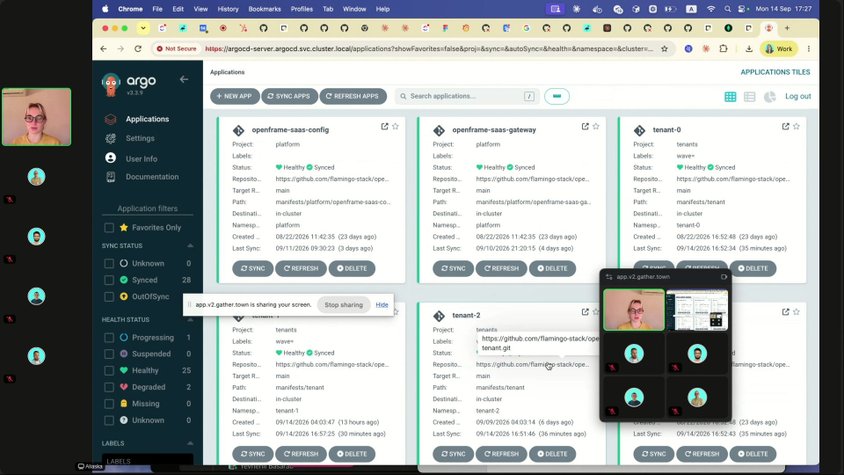Reload the page in Chrome

pos(138,48)
